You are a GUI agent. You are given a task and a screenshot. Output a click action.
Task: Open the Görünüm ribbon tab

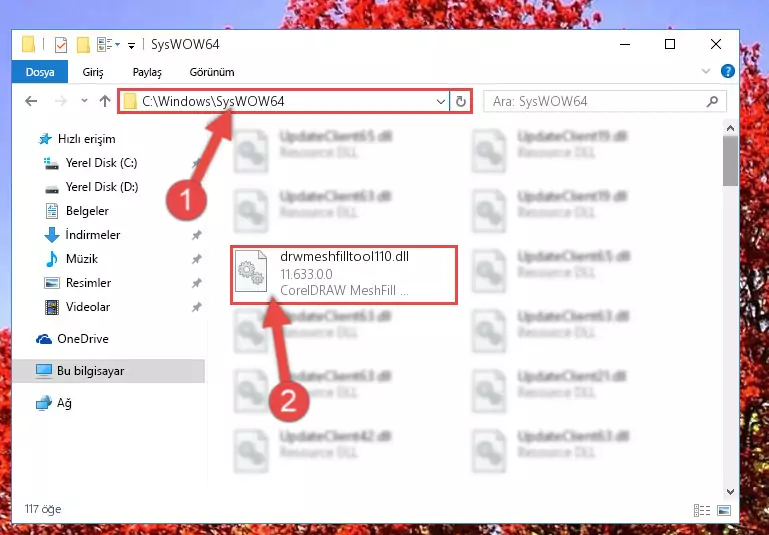212,72
